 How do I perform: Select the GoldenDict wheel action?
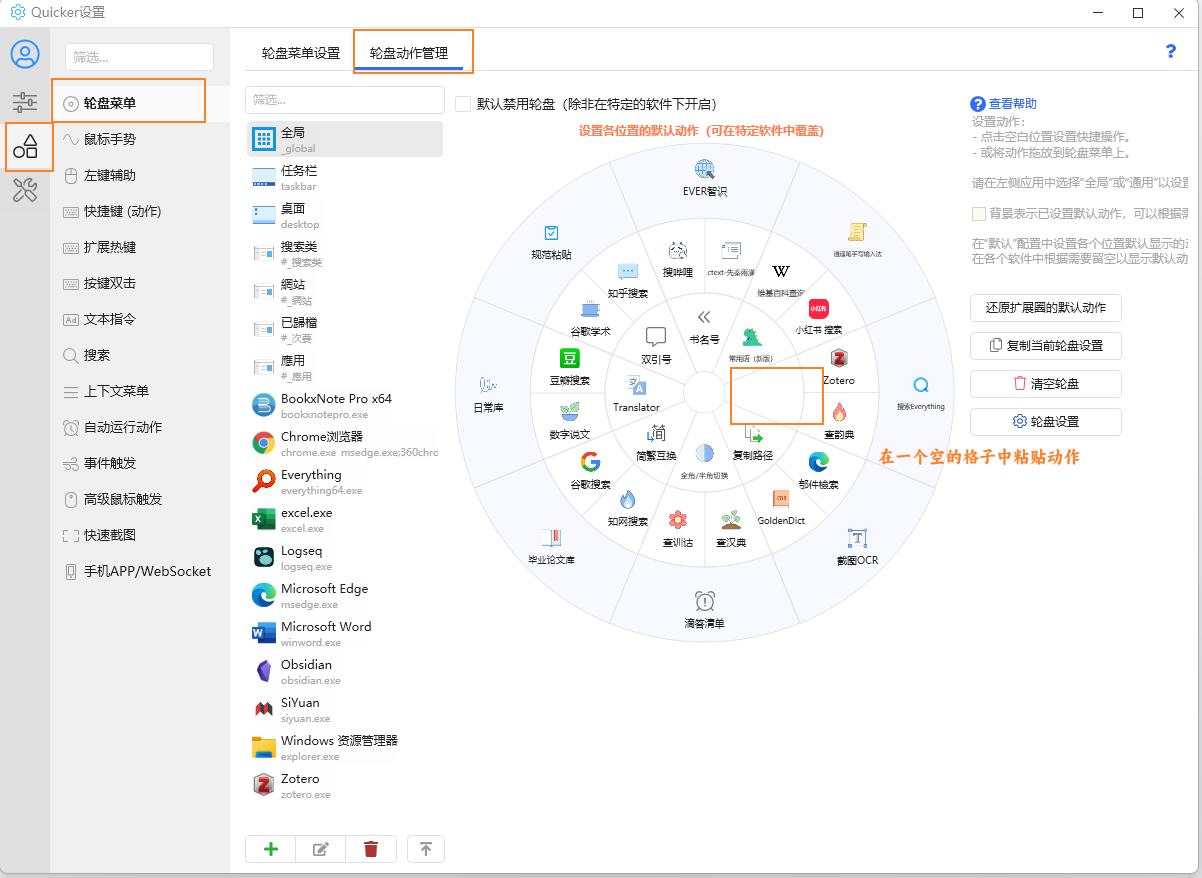[781, 508]
